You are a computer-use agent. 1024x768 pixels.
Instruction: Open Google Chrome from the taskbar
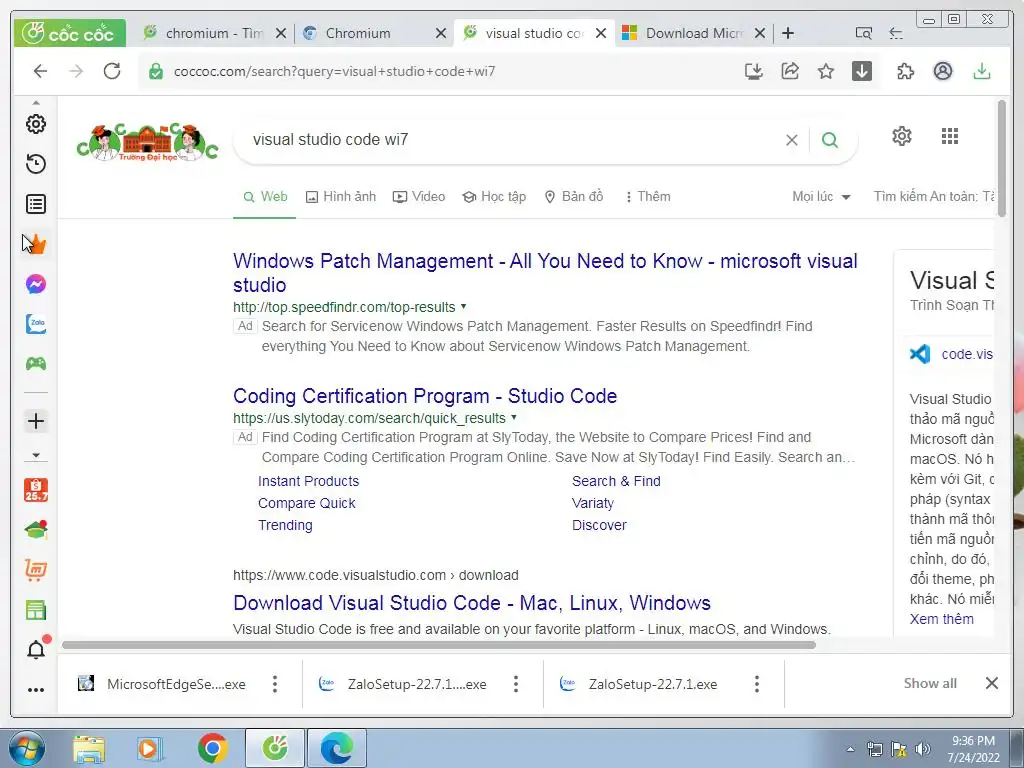(212, 748)
